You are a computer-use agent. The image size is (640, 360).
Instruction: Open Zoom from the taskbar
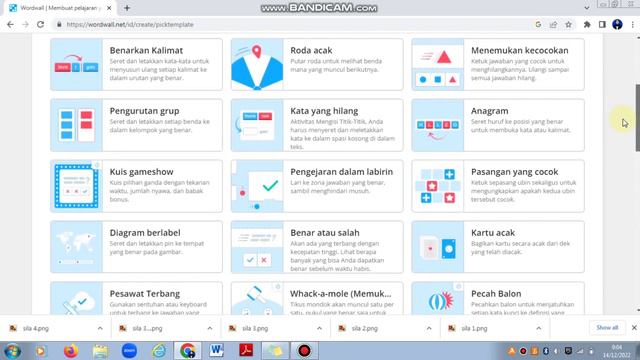[129, 351]
